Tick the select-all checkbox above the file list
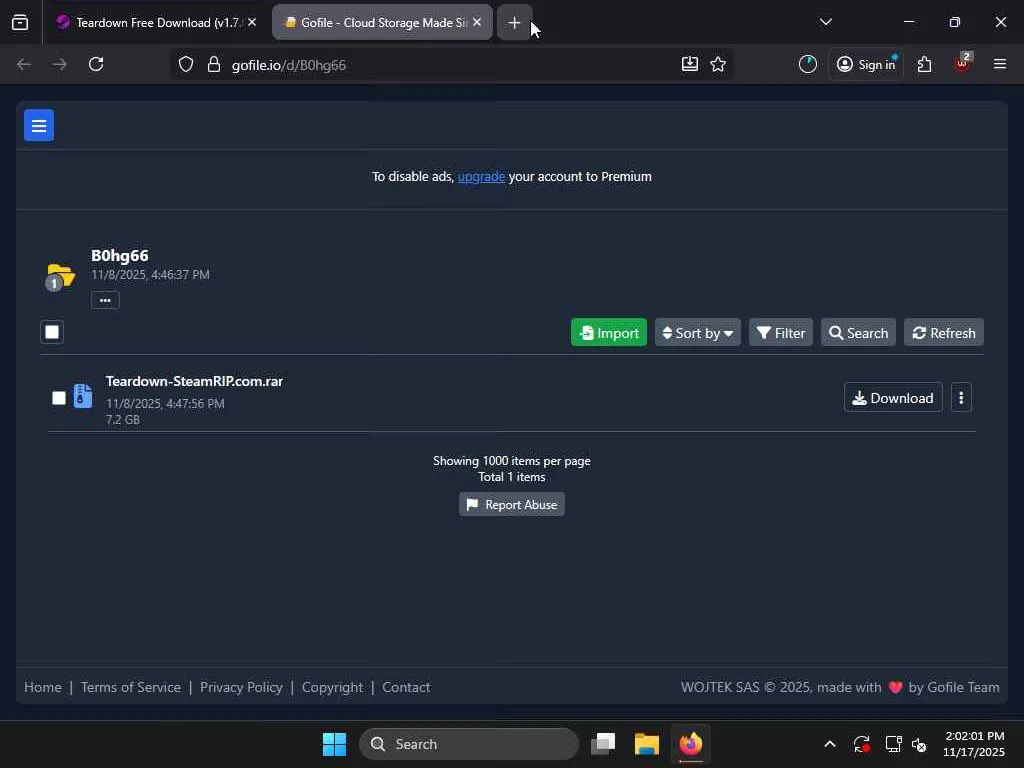Screen dimensions: 1024x768 pyautogui.click(x=52, y=332)
